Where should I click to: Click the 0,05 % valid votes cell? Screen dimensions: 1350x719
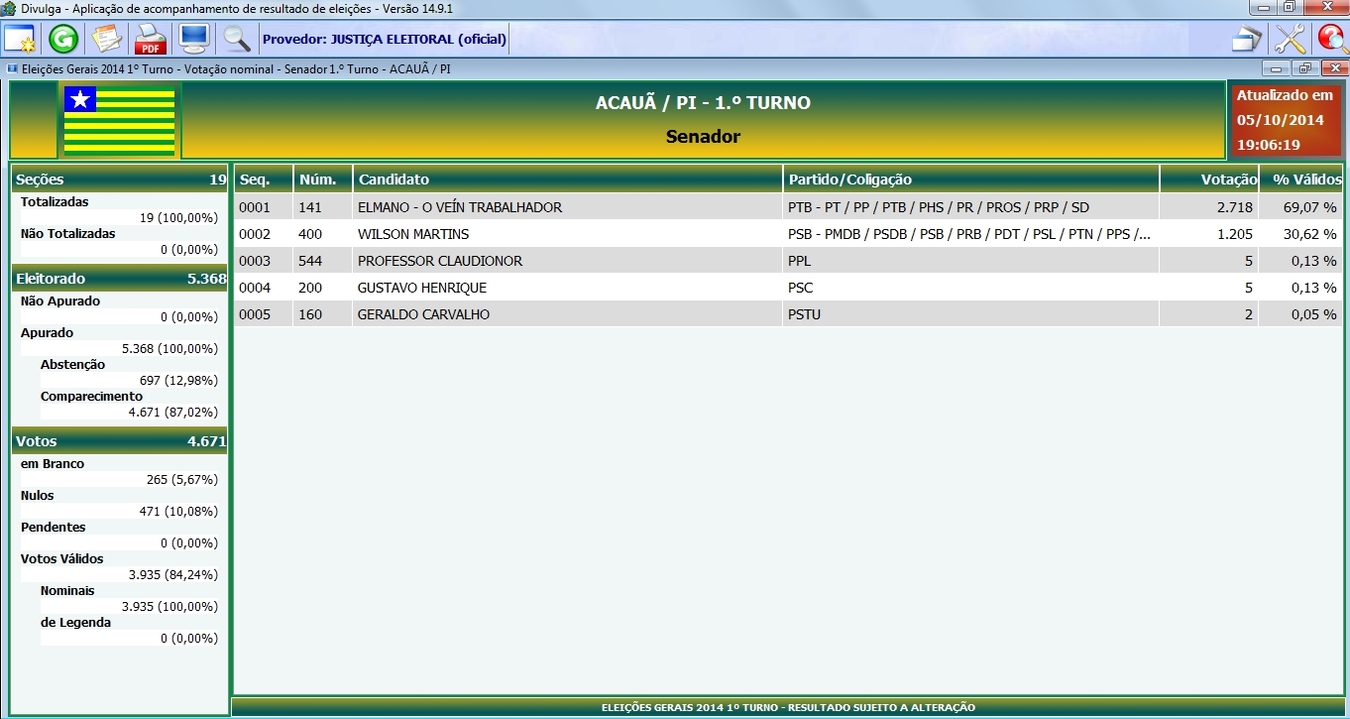click(x=1302, y=315)
